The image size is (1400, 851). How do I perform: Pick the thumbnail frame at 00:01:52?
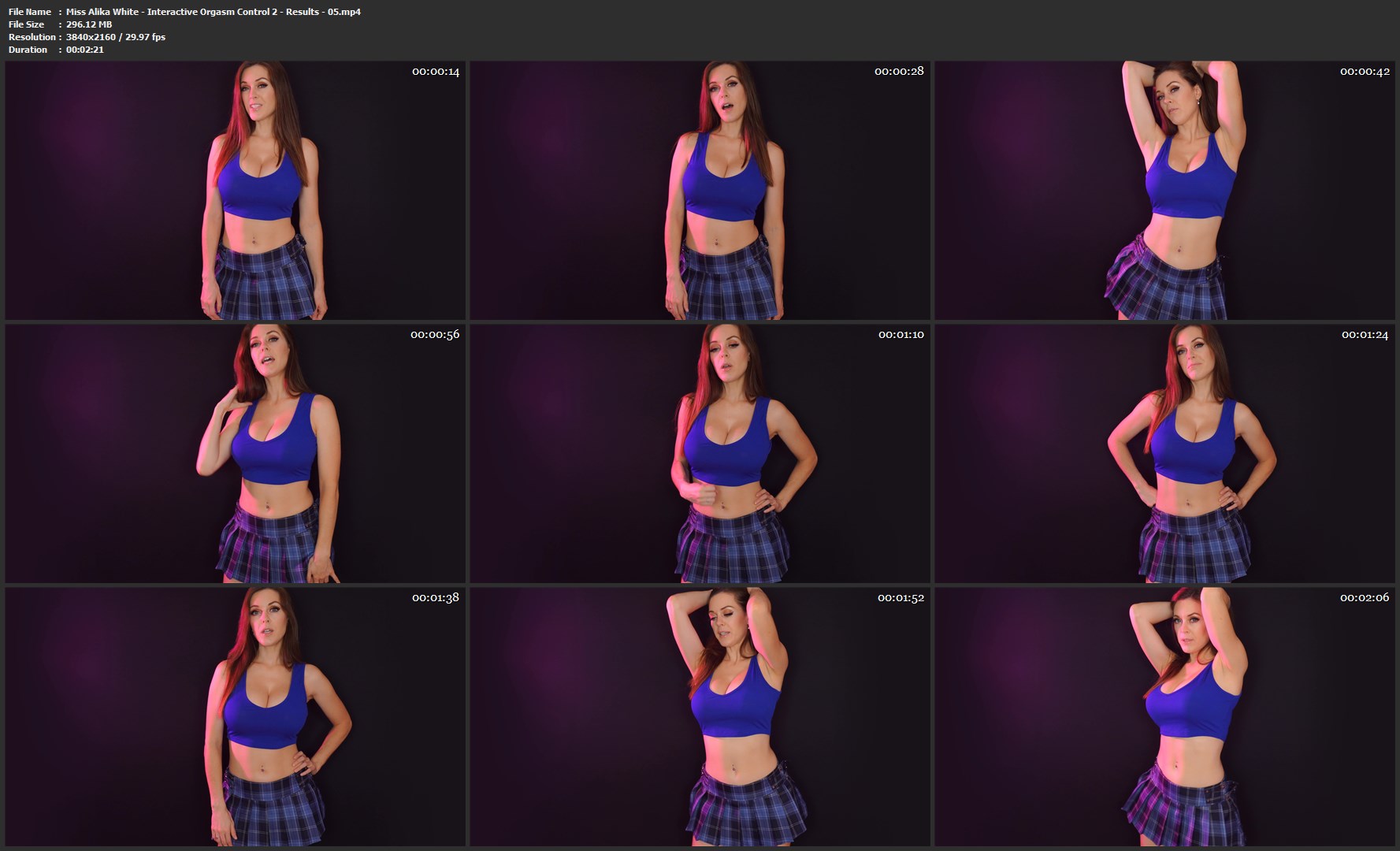coord(700,716)
